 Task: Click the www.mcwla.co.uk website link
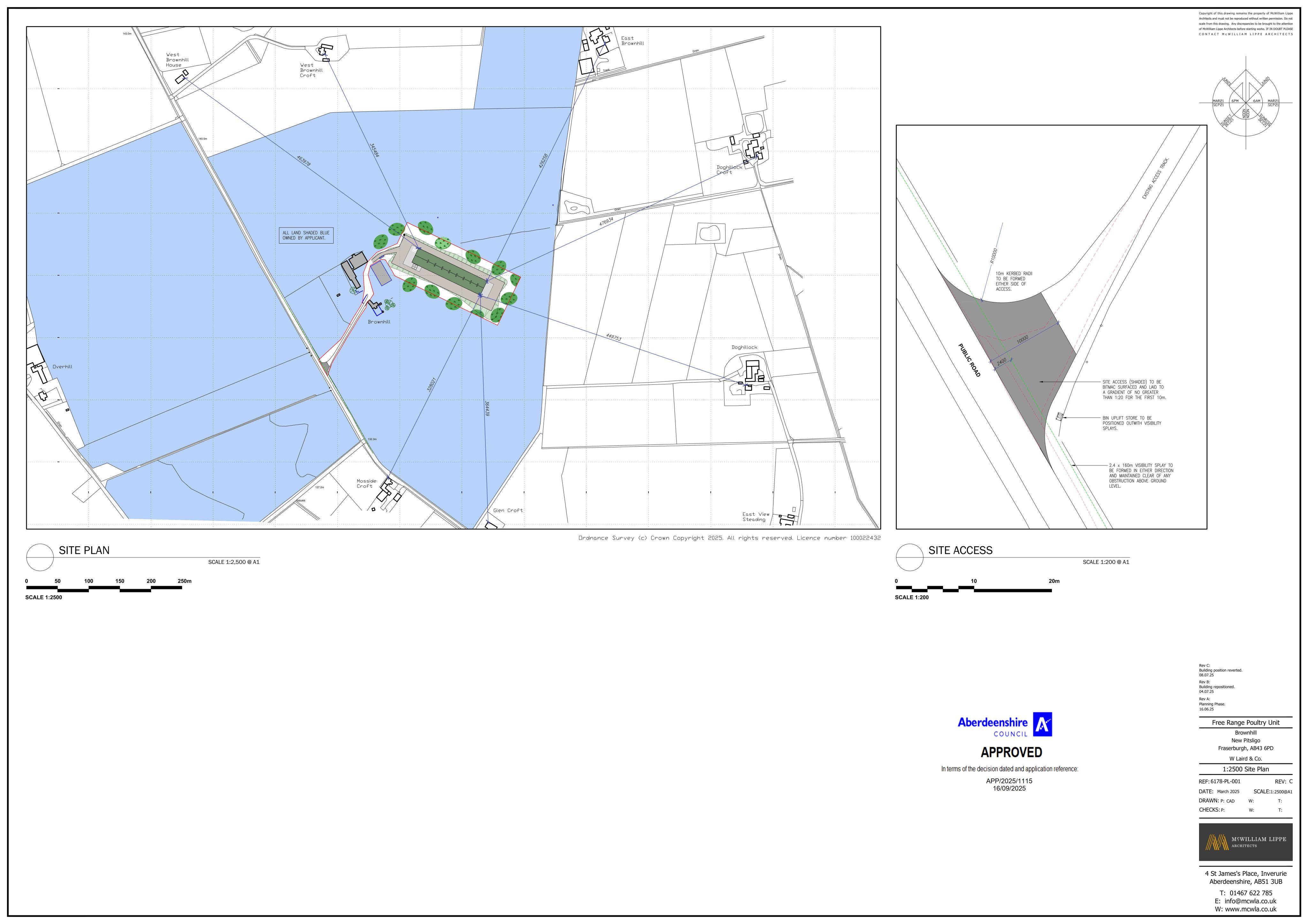(1251, 909)
